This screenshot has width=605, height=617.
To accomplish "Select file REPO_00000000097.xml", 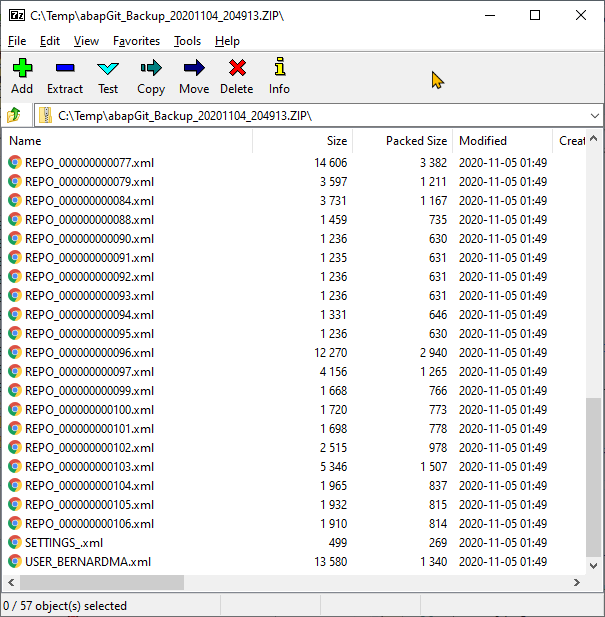I will [89, 372].
